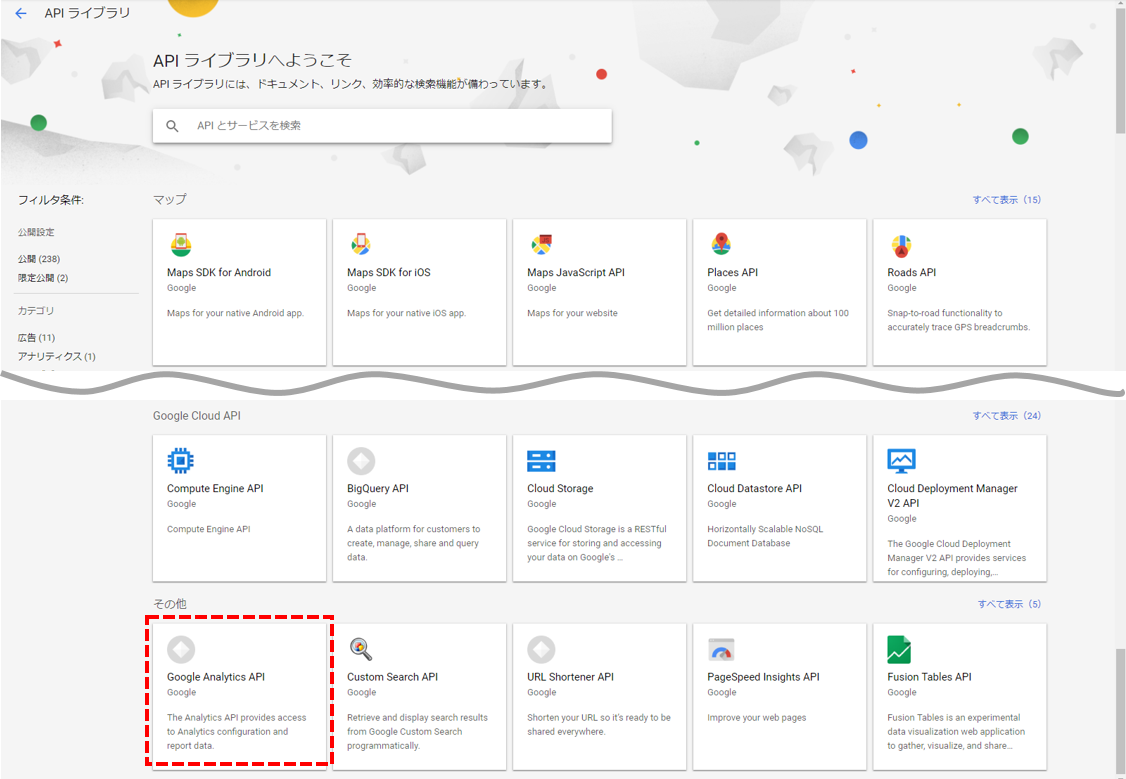
Task: Click the Compute Engine API chip icon
Action: (180, 461)
